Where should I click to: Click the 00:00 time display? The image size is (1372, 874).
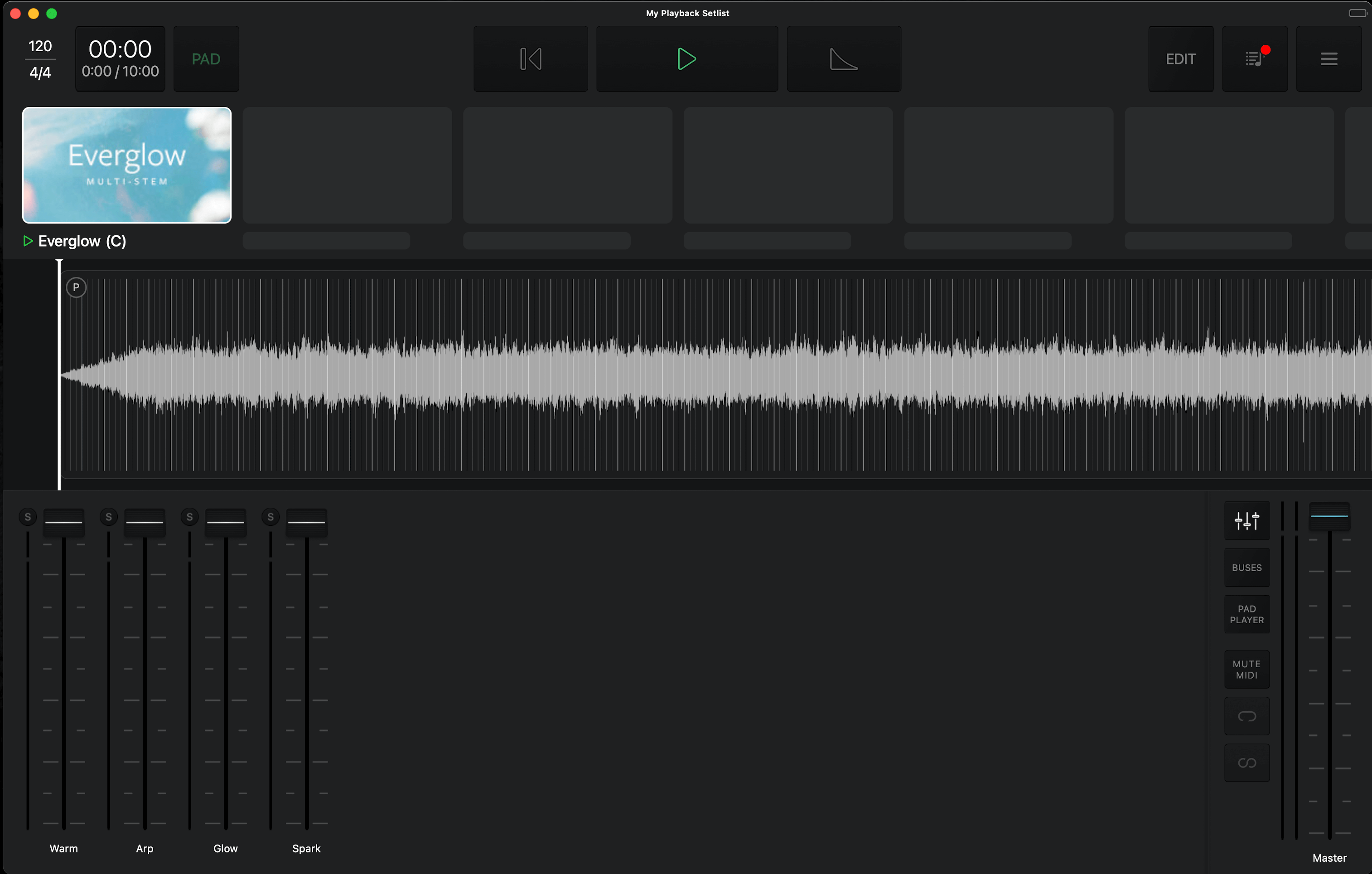click(x=120, y=49)
